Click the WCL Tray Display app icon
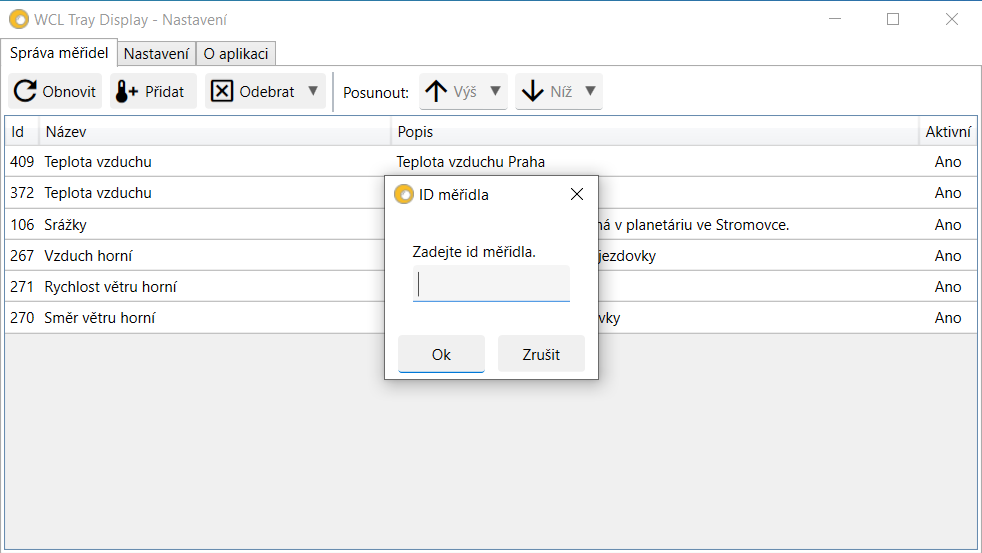This screenshot has width=982, height=553. [19, 19]
